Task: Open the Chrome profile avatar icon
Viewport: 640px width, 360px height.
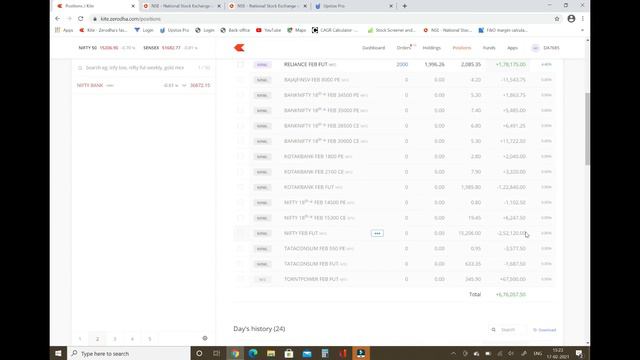Action: (x=571, y=19)
